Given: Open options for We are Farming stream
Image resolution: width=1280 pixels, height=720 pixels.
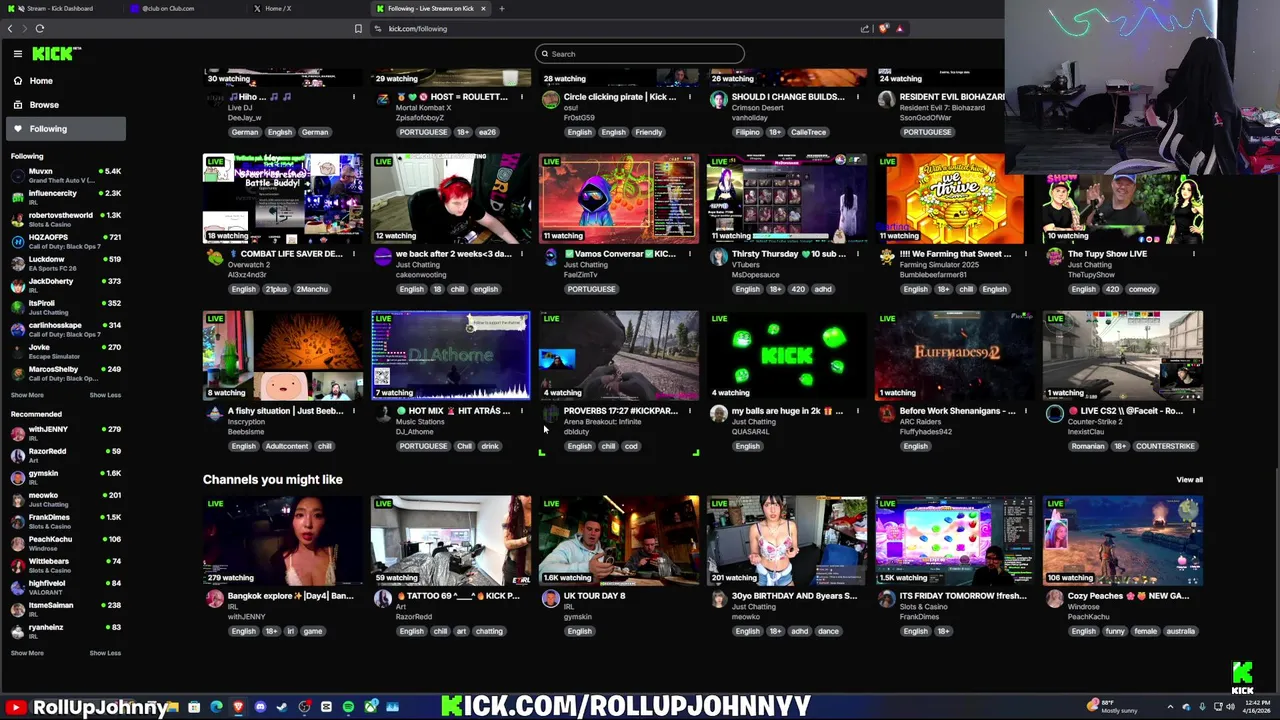Looking at the screenshot, I should click(x=1025, y=254).
